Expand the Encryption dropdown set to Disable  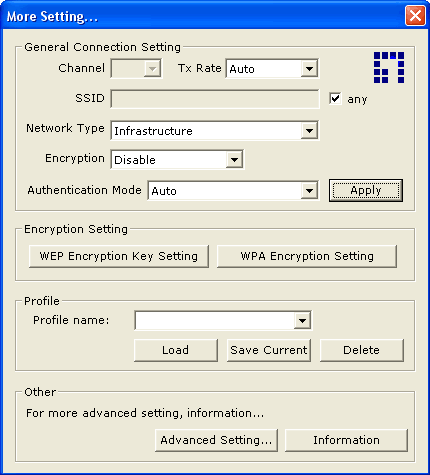pyautogui.click(x=234, y=160)
